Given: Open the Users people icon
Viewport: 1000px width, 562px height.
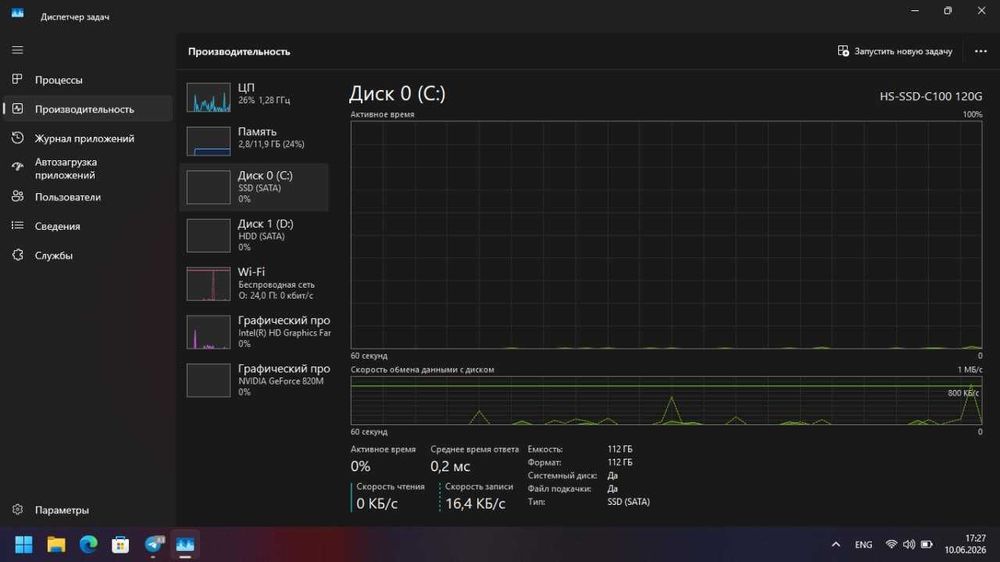Looking at the screenshot, I should pyautogui.click(x=17, y=196).
